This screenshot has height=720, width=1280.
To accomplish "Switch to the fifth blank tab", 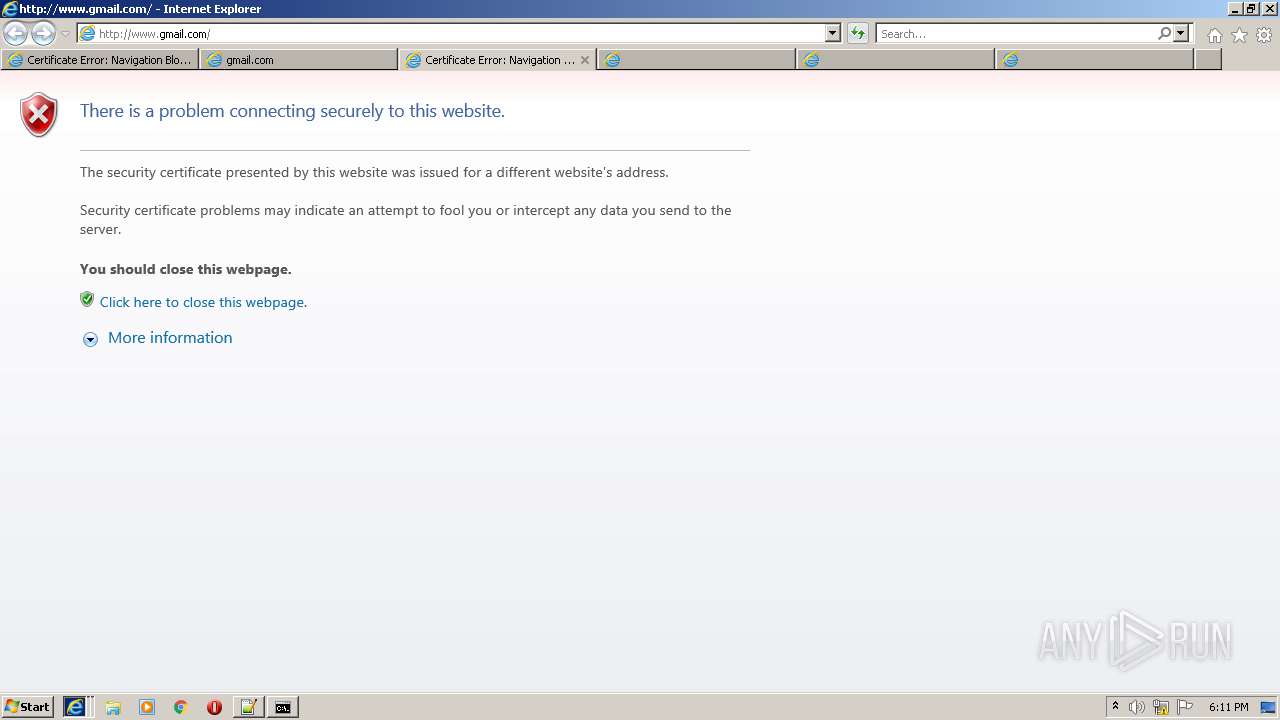I will 895,60.
